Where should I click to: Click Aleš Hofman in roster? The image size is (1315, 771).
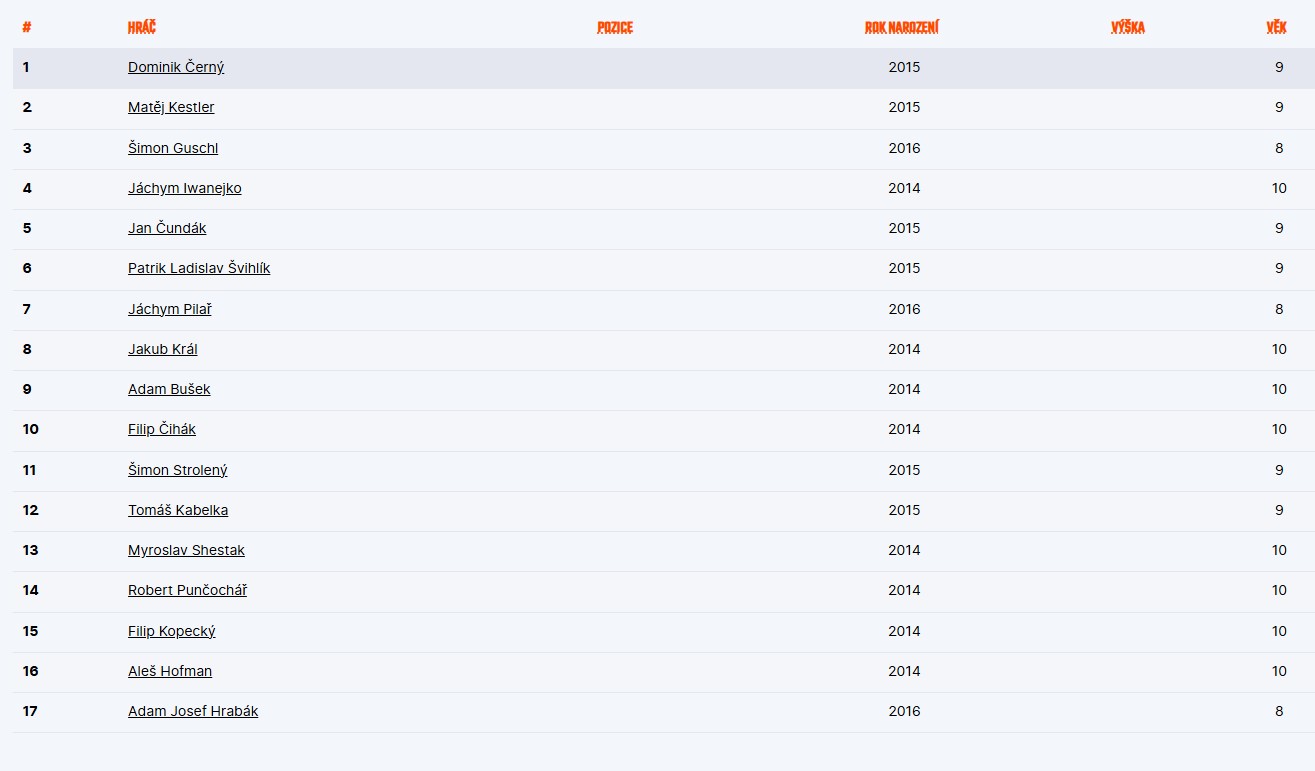point(170,671)
